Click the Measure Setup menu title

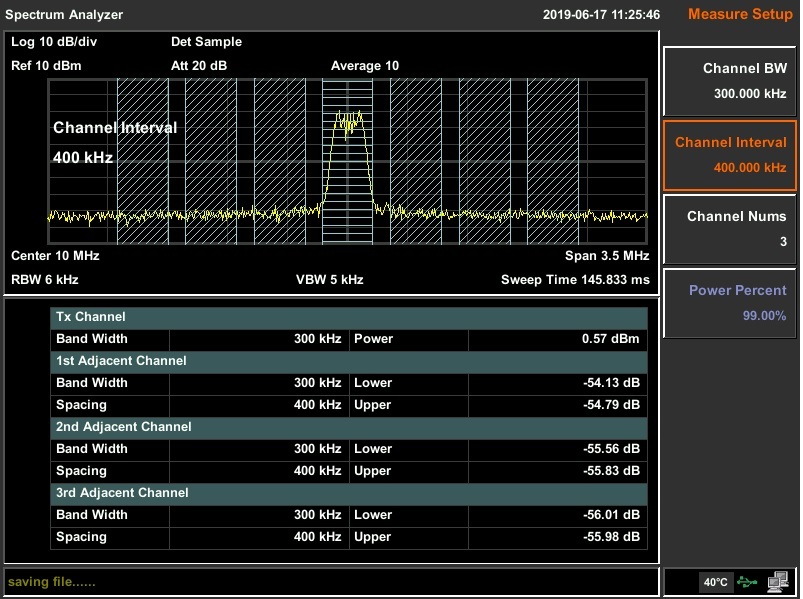pyautogui.click(x=736, y=14)
